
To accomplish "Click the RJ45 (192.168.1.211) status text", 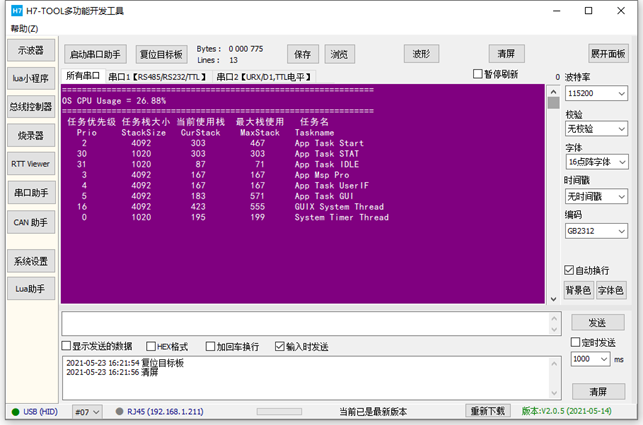I will tap(165, 411).
